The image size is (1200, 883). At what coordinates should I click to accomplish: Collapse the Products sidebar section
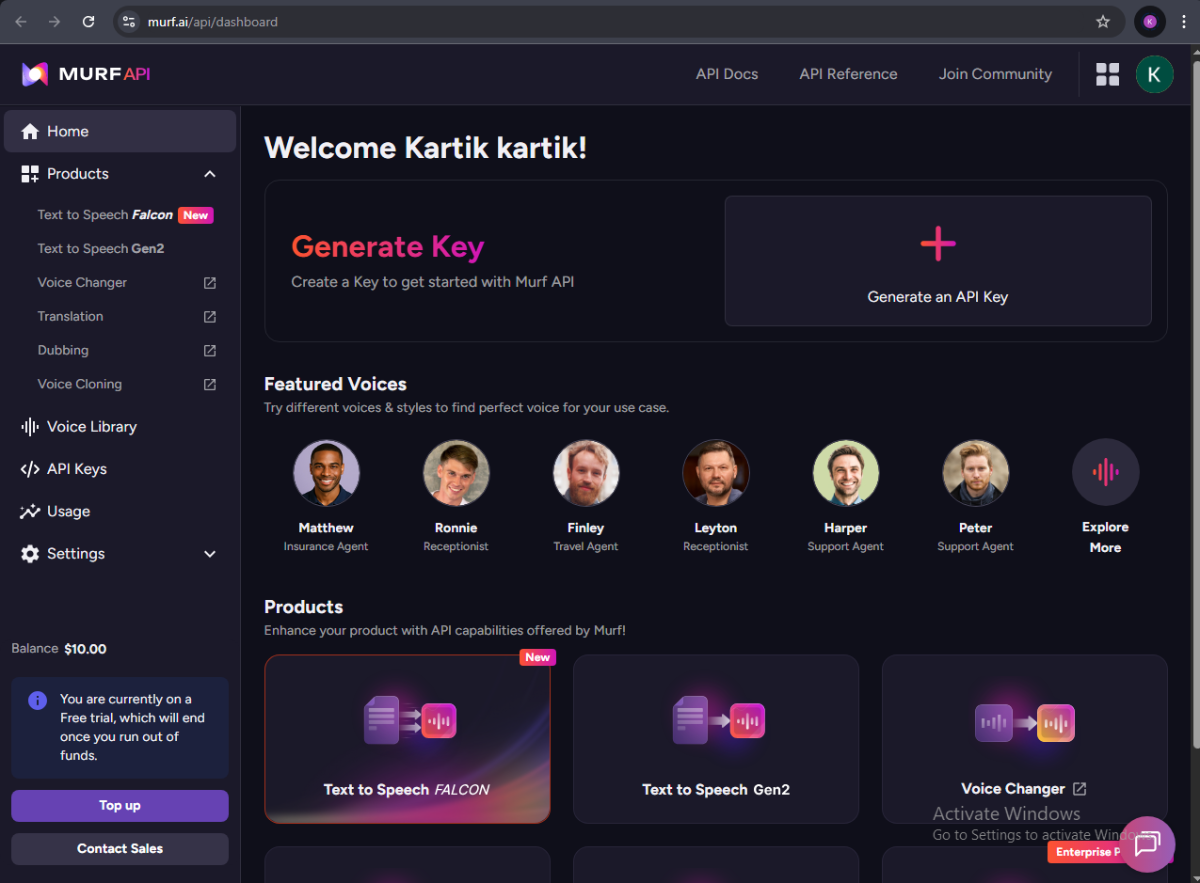(x=210, y=174)
